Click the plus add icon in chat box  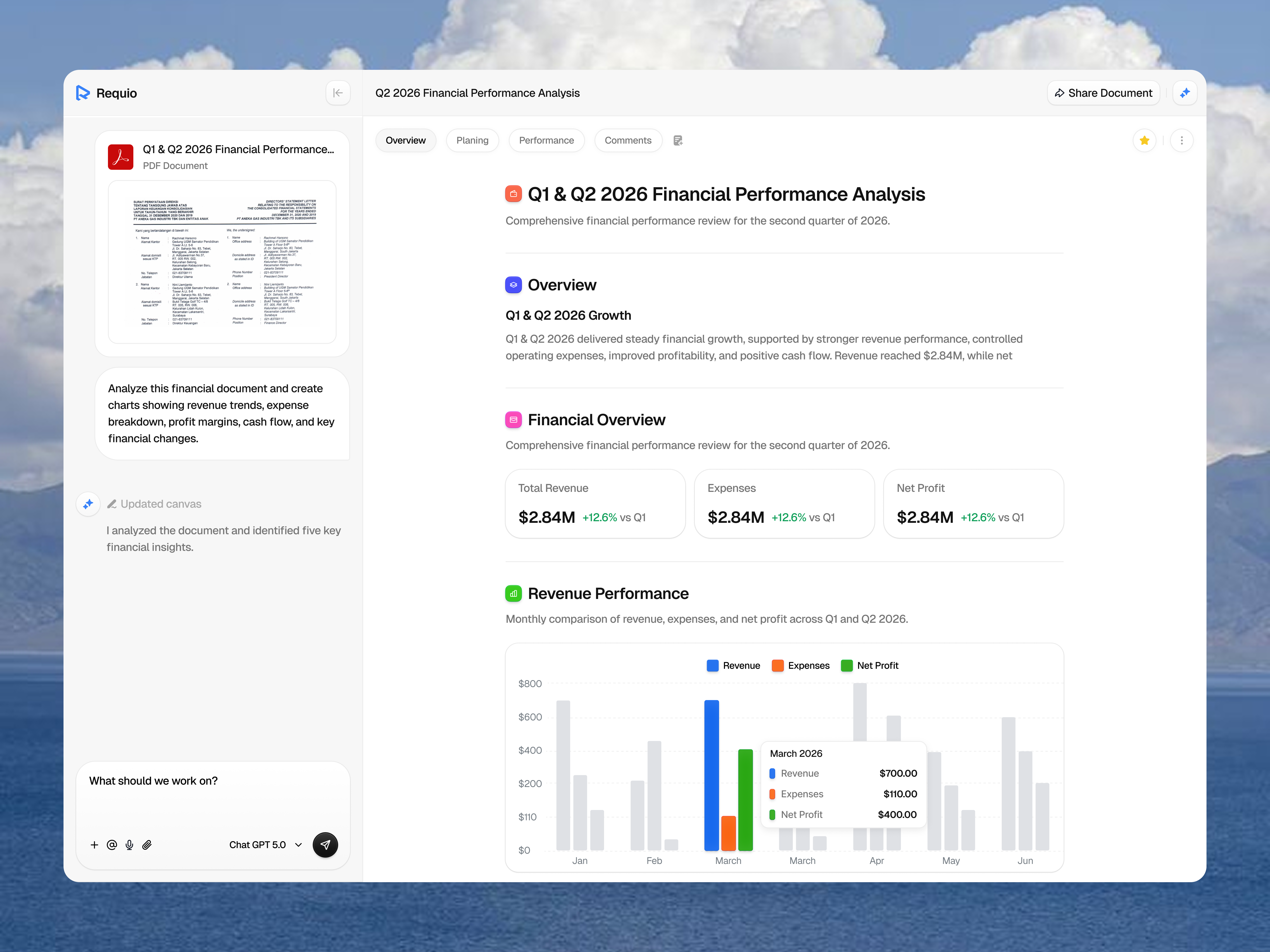pyautogui.click(x=94, y=845)
